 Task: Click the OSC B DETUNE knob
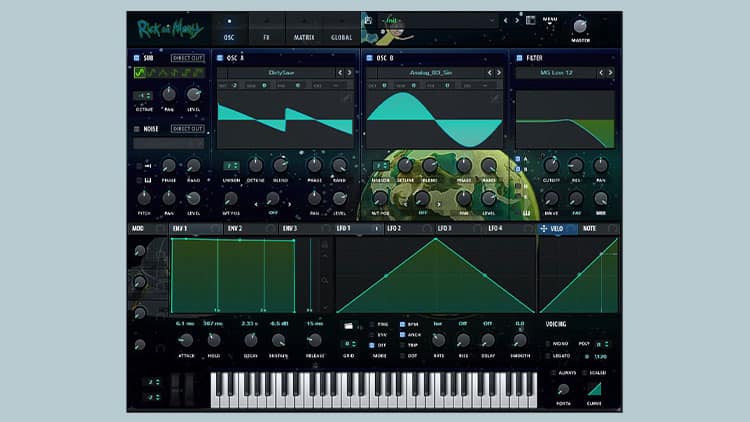[x=405, y=166]
